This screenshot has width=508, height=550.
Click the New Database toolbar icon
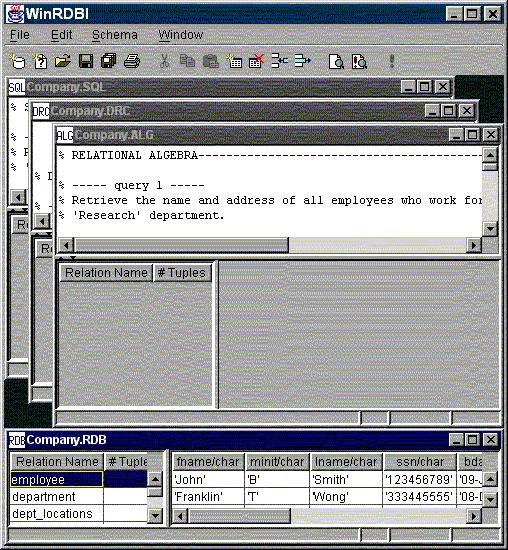point(17,61)
